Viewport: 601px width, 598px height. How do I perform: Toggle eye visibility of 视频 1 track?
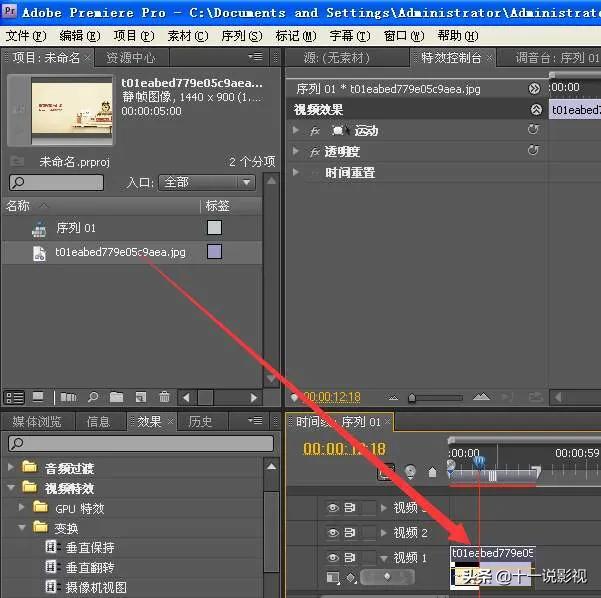333,557
